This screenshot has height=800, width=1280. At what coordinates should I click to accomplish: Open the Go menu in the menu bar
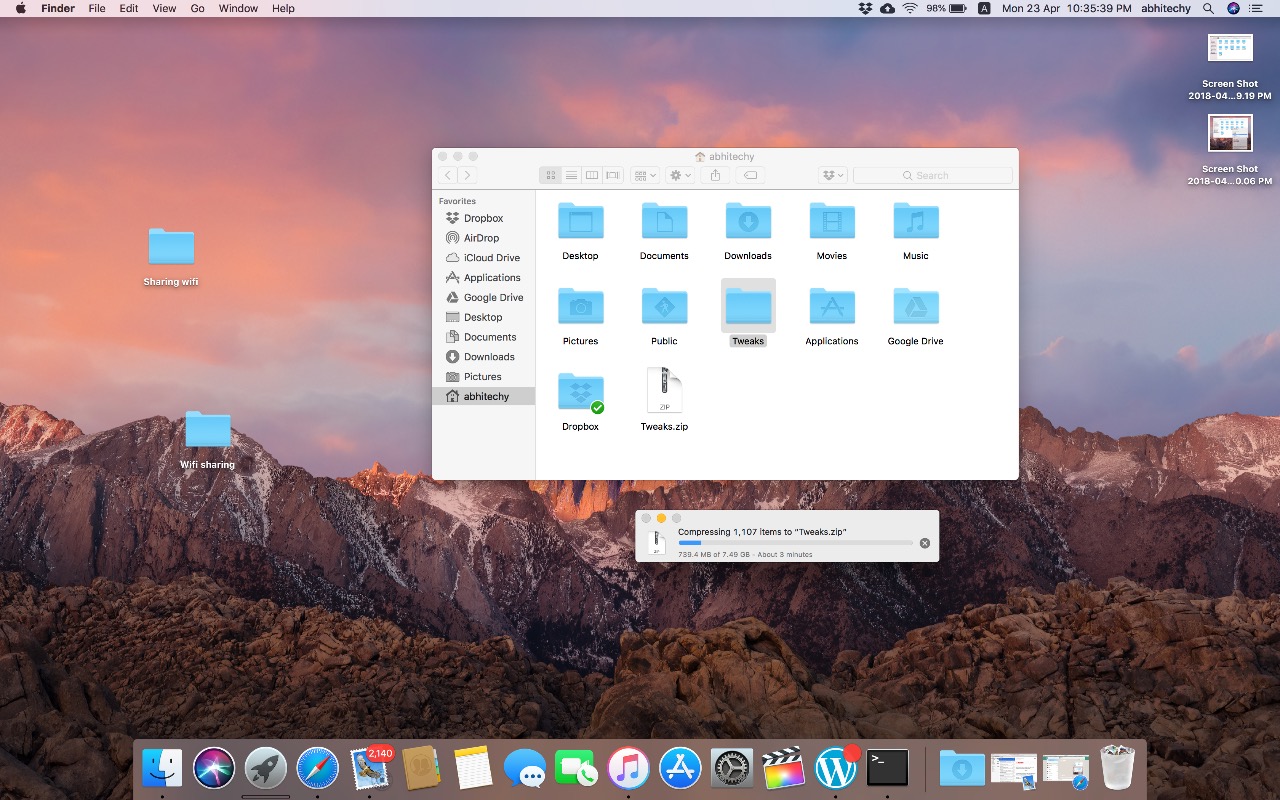tap(197, 8)
